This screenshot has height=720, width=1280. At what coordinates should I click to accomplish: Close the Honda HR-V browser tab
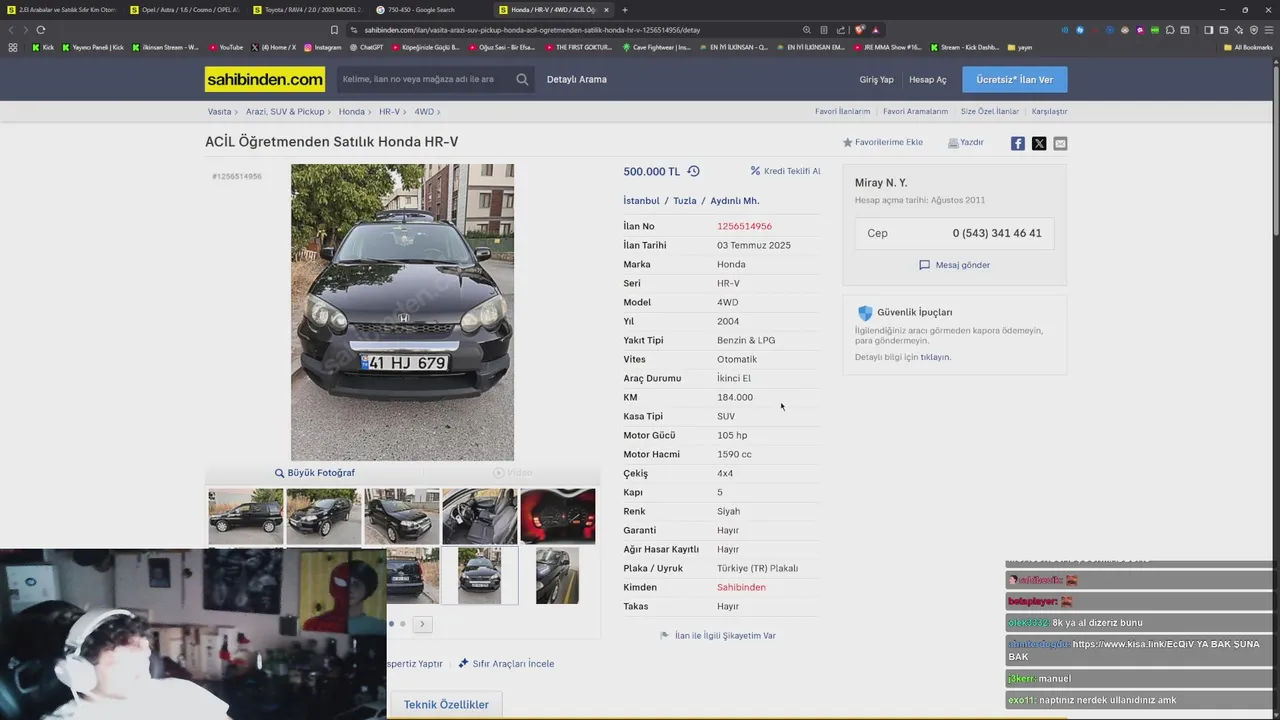(x=606, y=10)
